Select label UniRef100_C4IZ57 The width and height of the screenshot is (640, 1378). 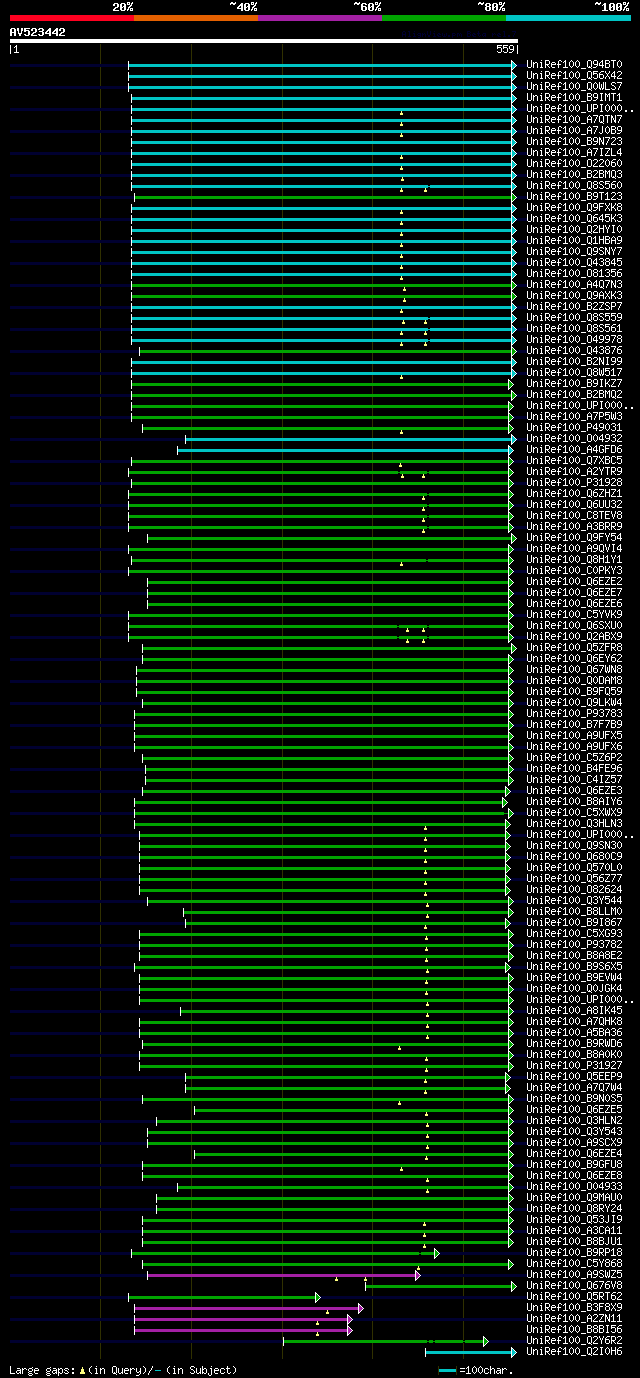point(574,780)
